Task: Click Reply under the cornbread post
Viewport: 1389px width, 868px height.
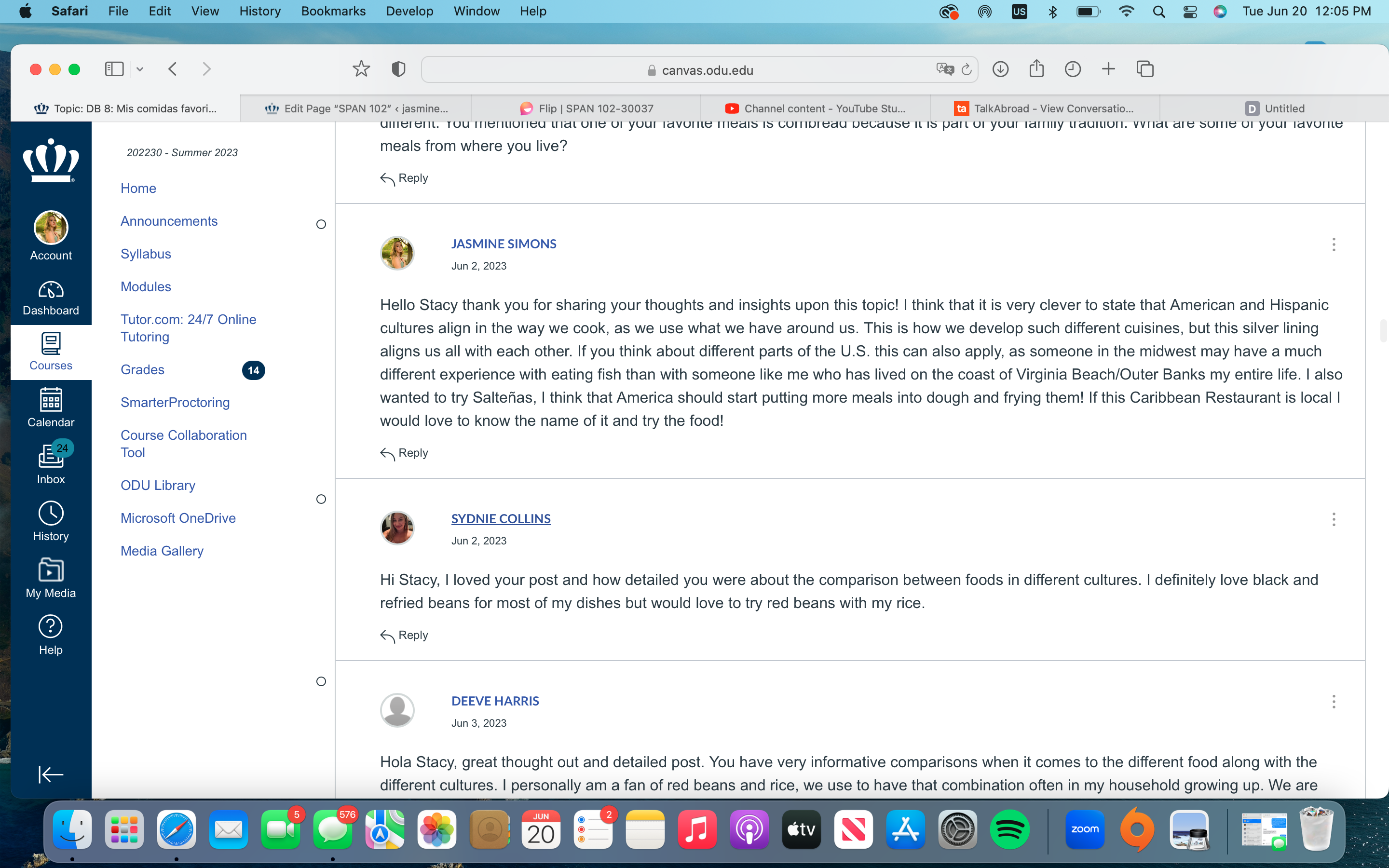Action: pyautogui.click(x=404, y=178)
